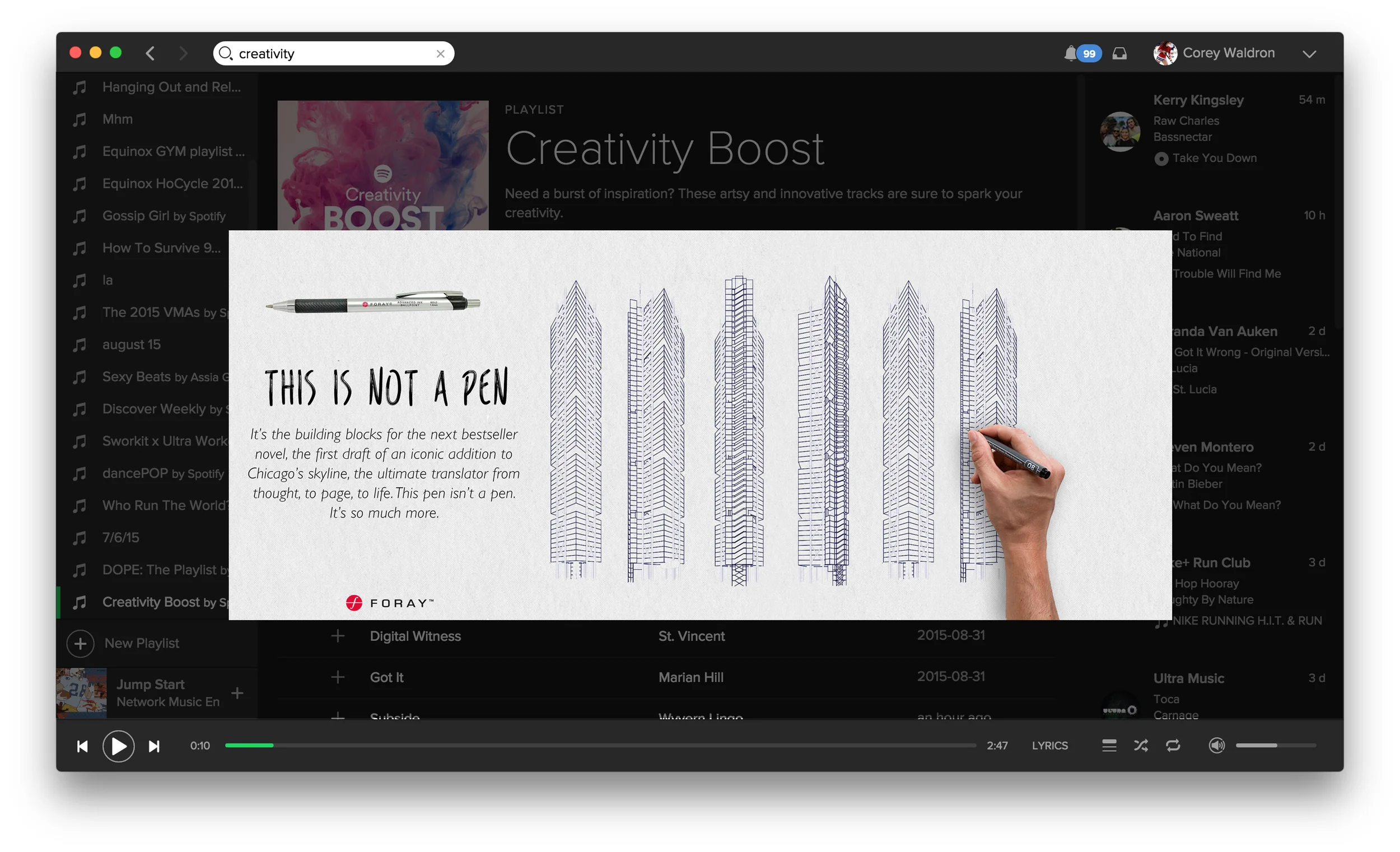Image resolution: width=1400 pixels, height=852 pixels.
Task: Mute the volume speaker icon
Action: (x=1216, y=746)
